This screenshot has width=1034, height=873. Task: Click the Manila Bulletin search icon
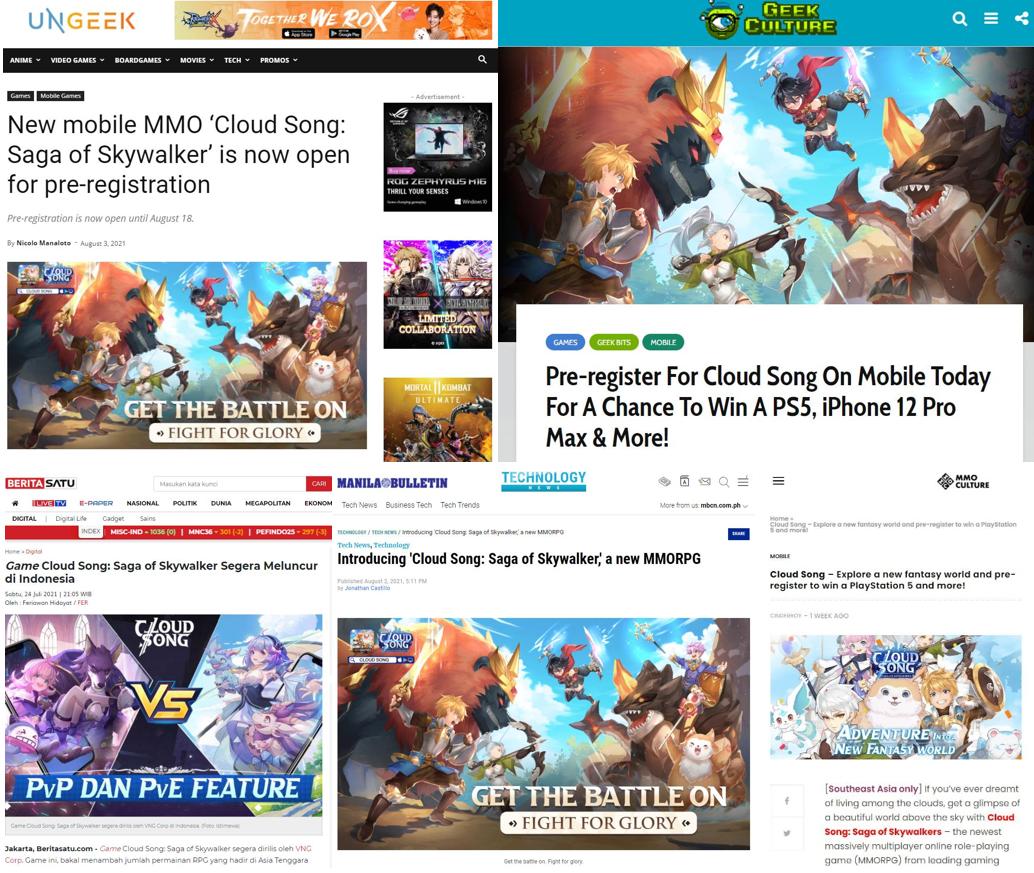click(724, 482)
